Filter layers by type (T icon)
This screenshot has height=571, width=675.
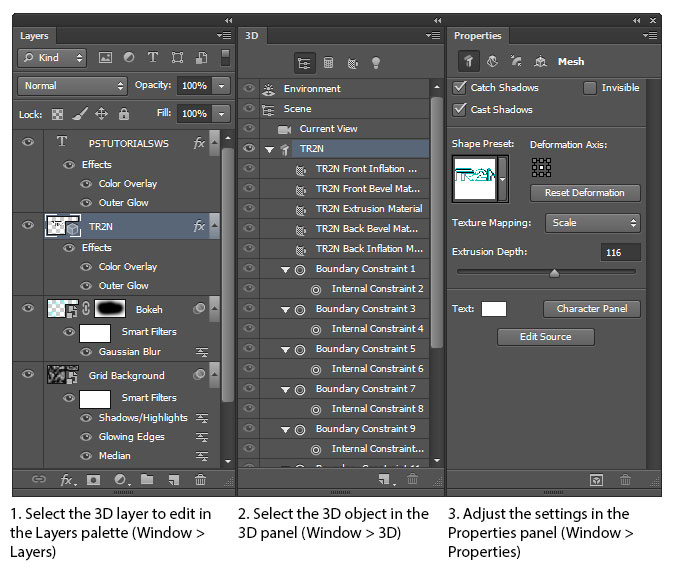[153, 58]
